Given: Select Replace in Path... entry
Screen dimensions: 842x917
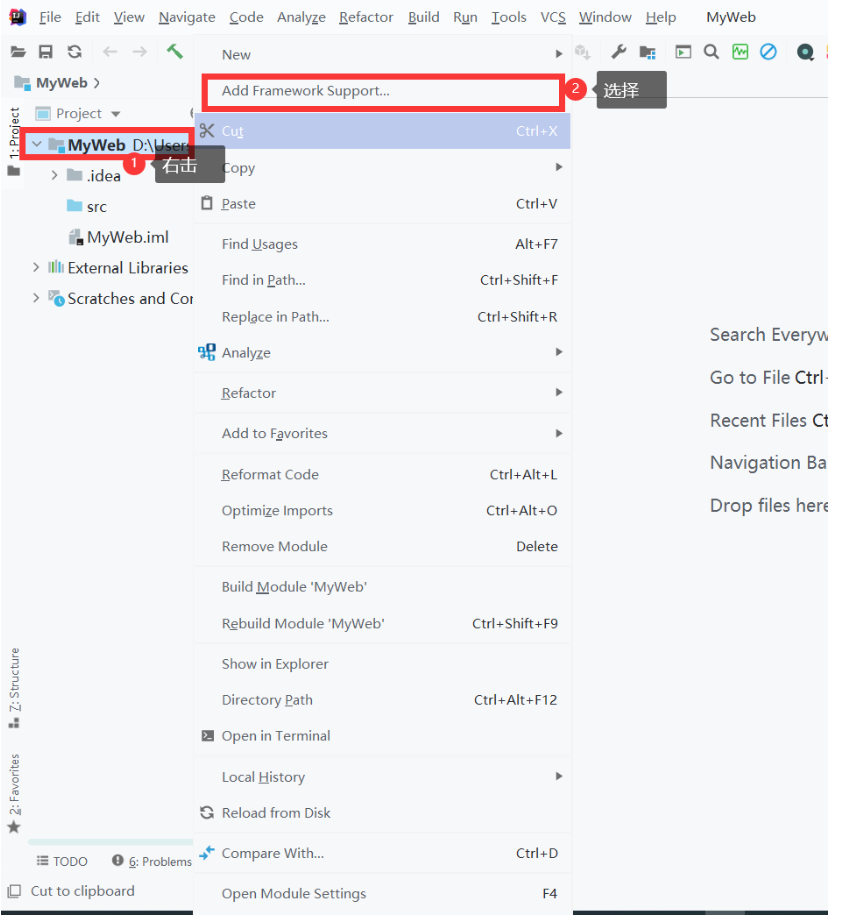Looking at the screenshot, I should (x=382, y=317).
